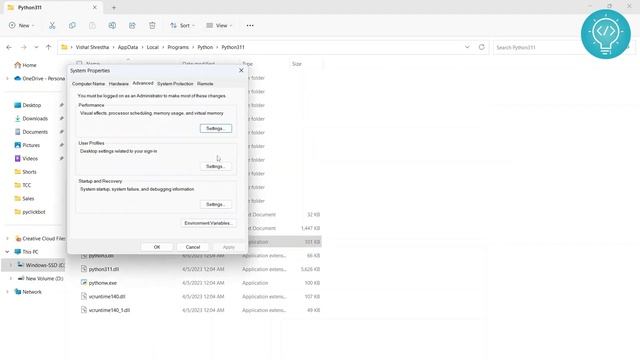Open User Profiles Settings button
Screen dimensions: 640x360
tap(216, 167)
